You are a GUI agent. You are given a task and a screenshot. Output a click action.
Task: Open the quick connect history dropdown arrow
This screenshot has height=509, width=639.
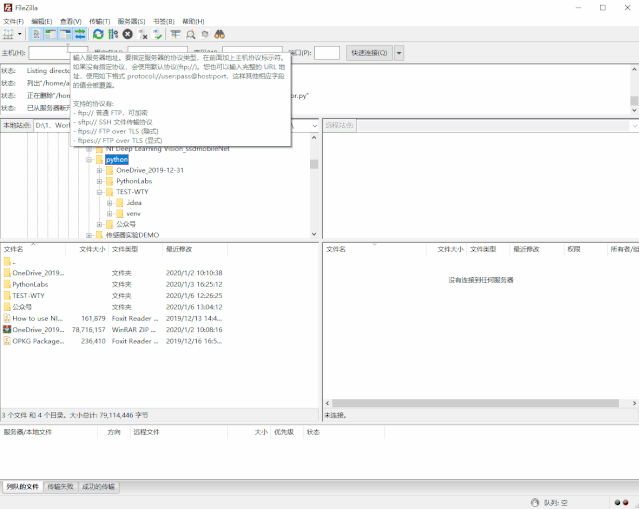400,52
